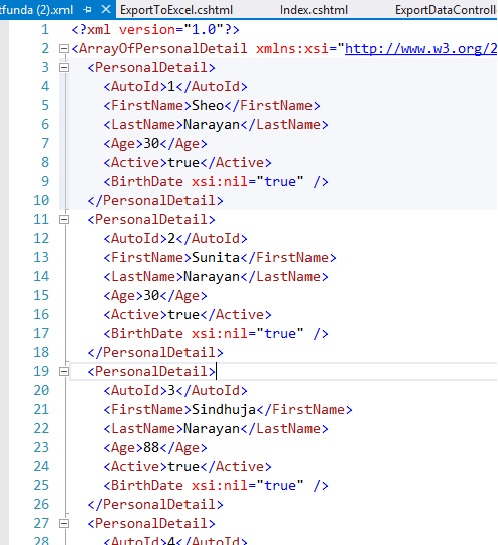
Task: Follow the http://www.w3.org namespace link
Action: 421,49
